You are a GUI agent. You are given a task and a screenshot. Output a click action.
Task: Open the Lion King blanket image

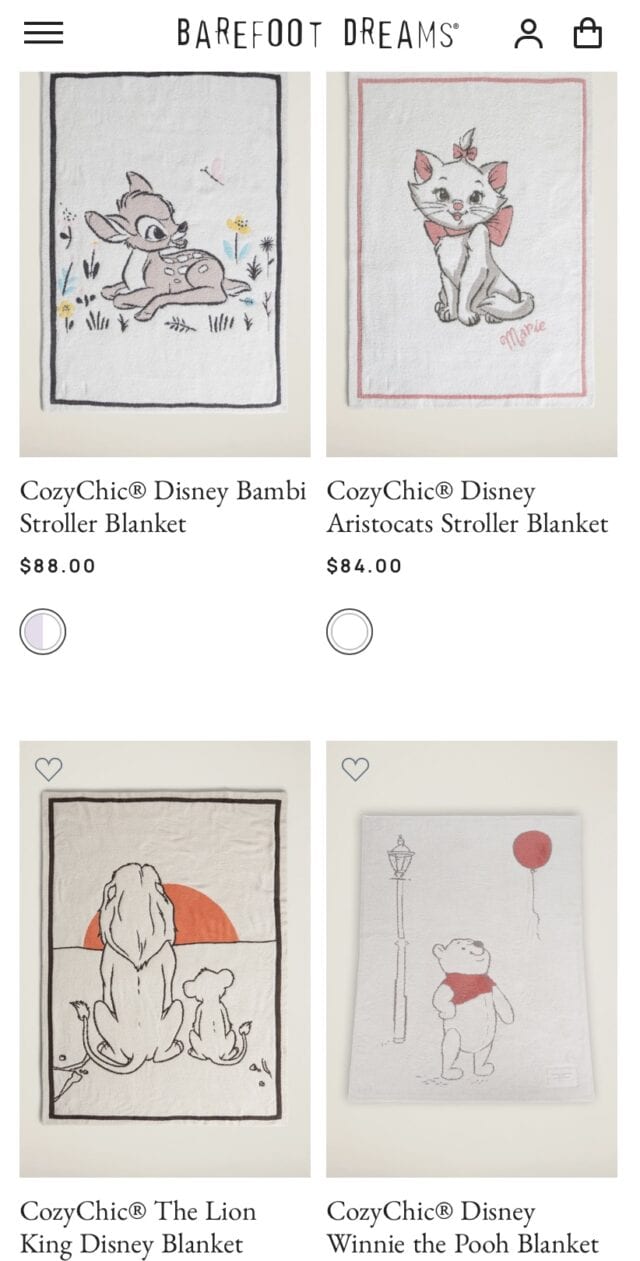point(165,959)
